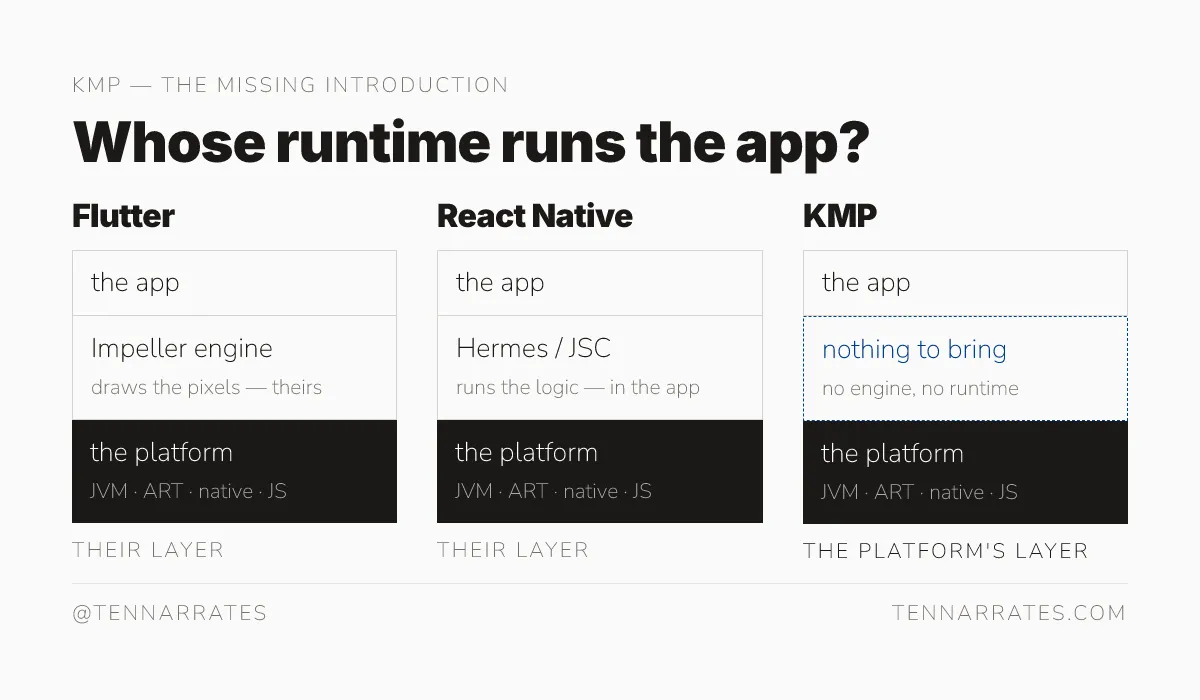Click 'the platform' in KMP's dark box
Image resolution: width=1200 pixels, height=700 pixels.
[892, 454]
